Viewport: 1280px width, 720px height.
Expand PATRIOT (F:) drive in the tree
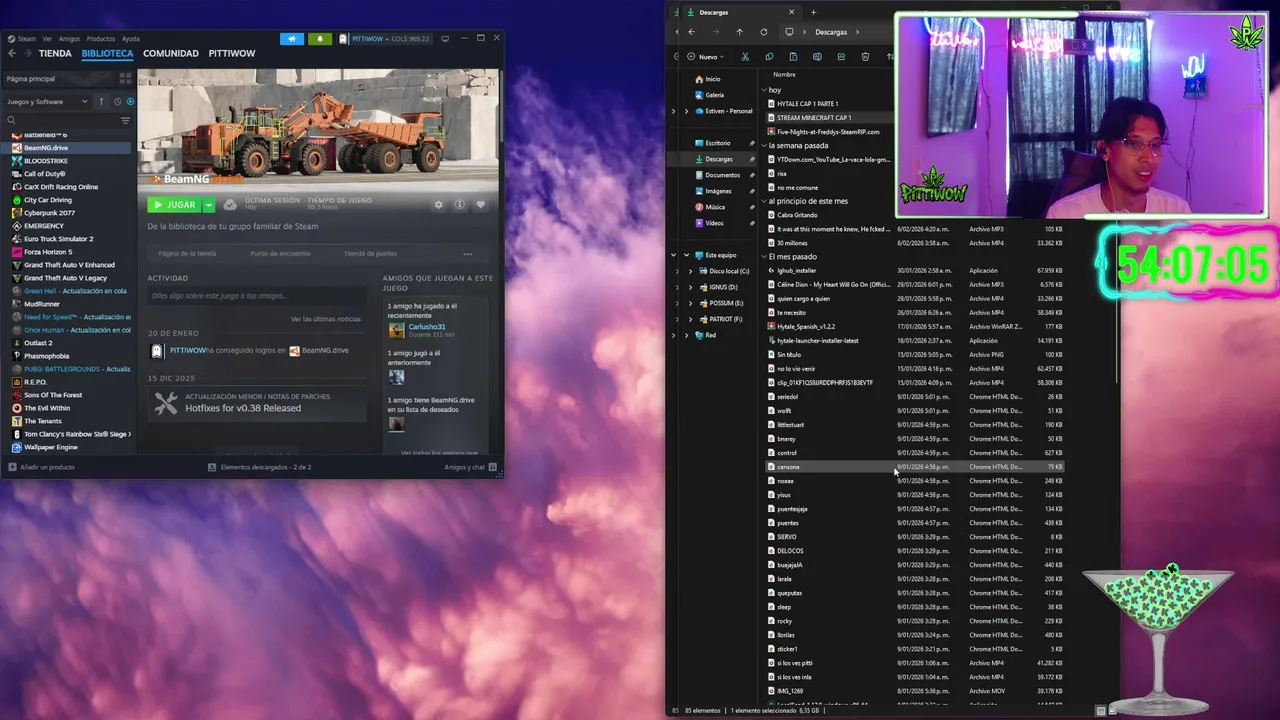pos(690,319)
